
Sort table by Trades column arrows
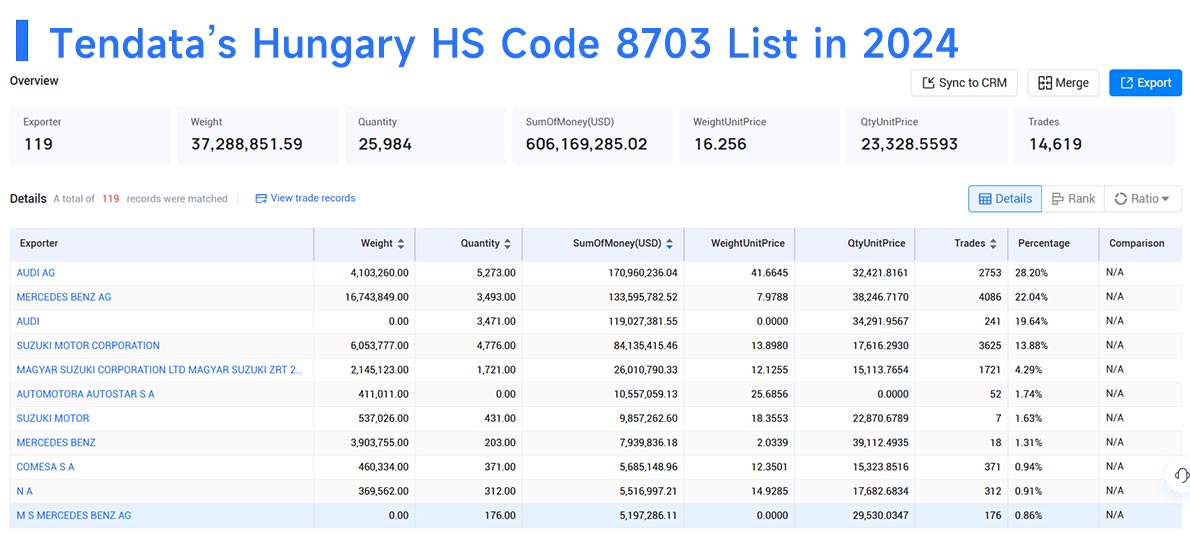coord(993,243)
